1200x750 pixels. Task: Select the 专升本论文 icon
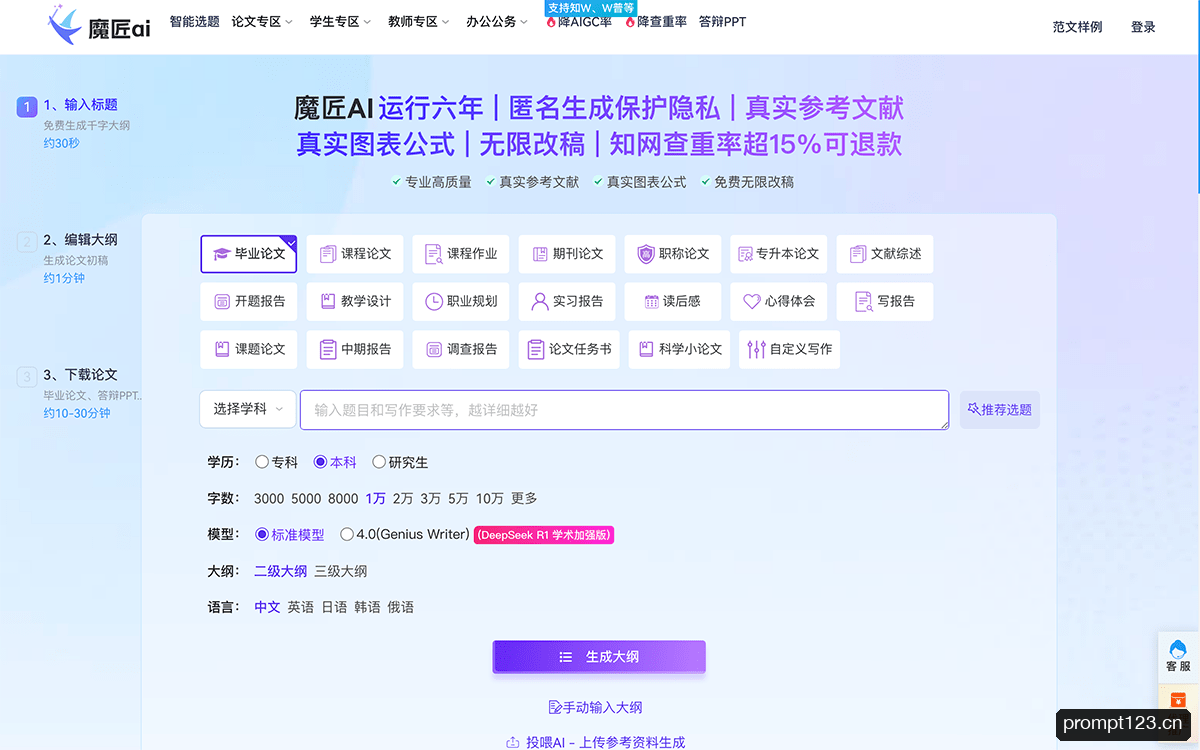pos(745,254)
